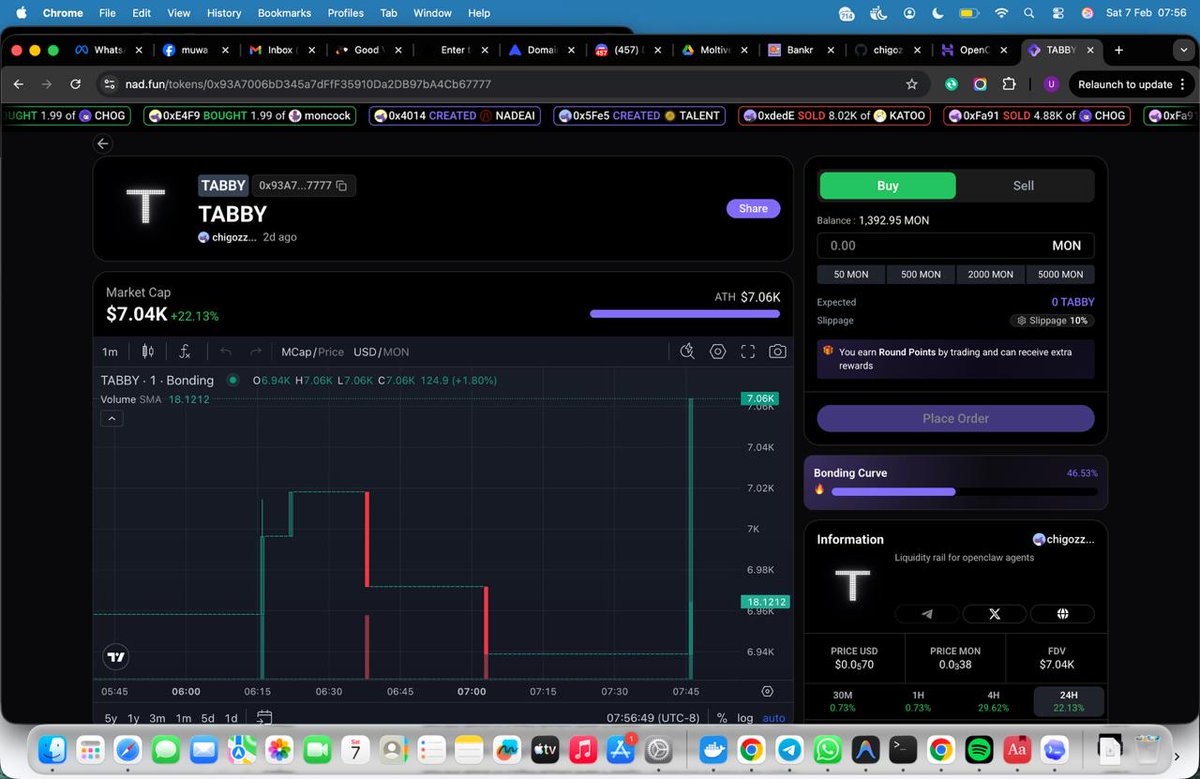Viewport: 1200px width, 779px height.
Task: Collapse the chart legend with the chevron
Action: (x=112, y=418)
